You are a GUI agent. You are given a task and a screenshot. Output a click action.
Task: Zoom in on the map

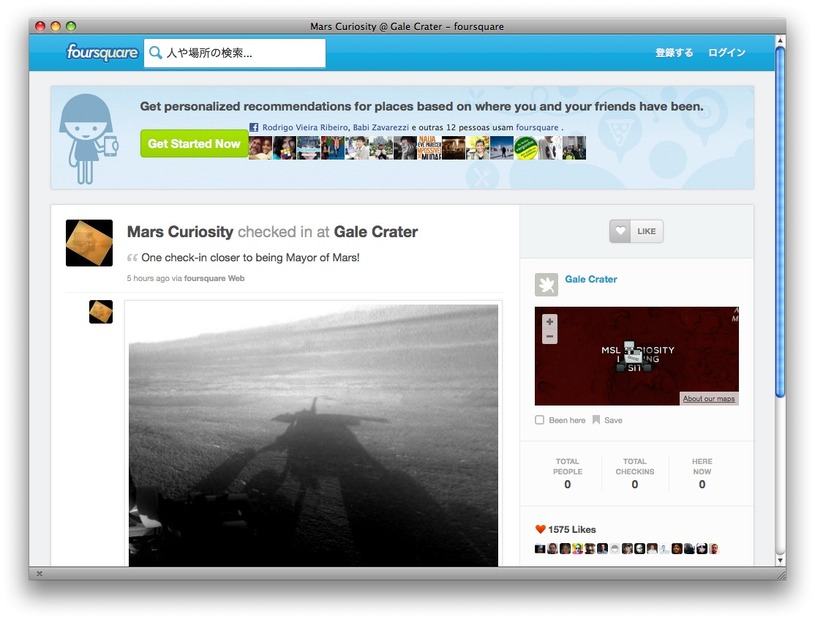(549, 322)
